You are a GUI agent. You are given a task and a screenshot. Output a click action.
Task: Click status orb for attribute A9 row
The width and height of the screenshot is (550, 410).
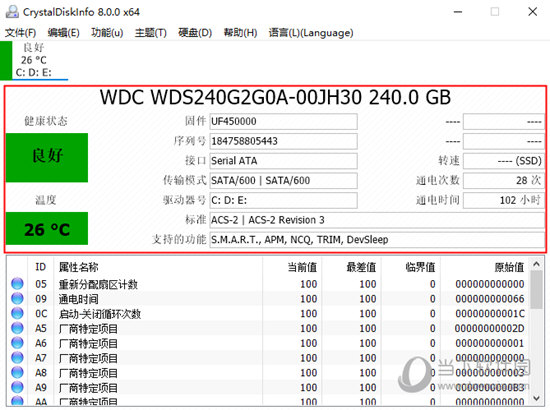pos(17,387)
